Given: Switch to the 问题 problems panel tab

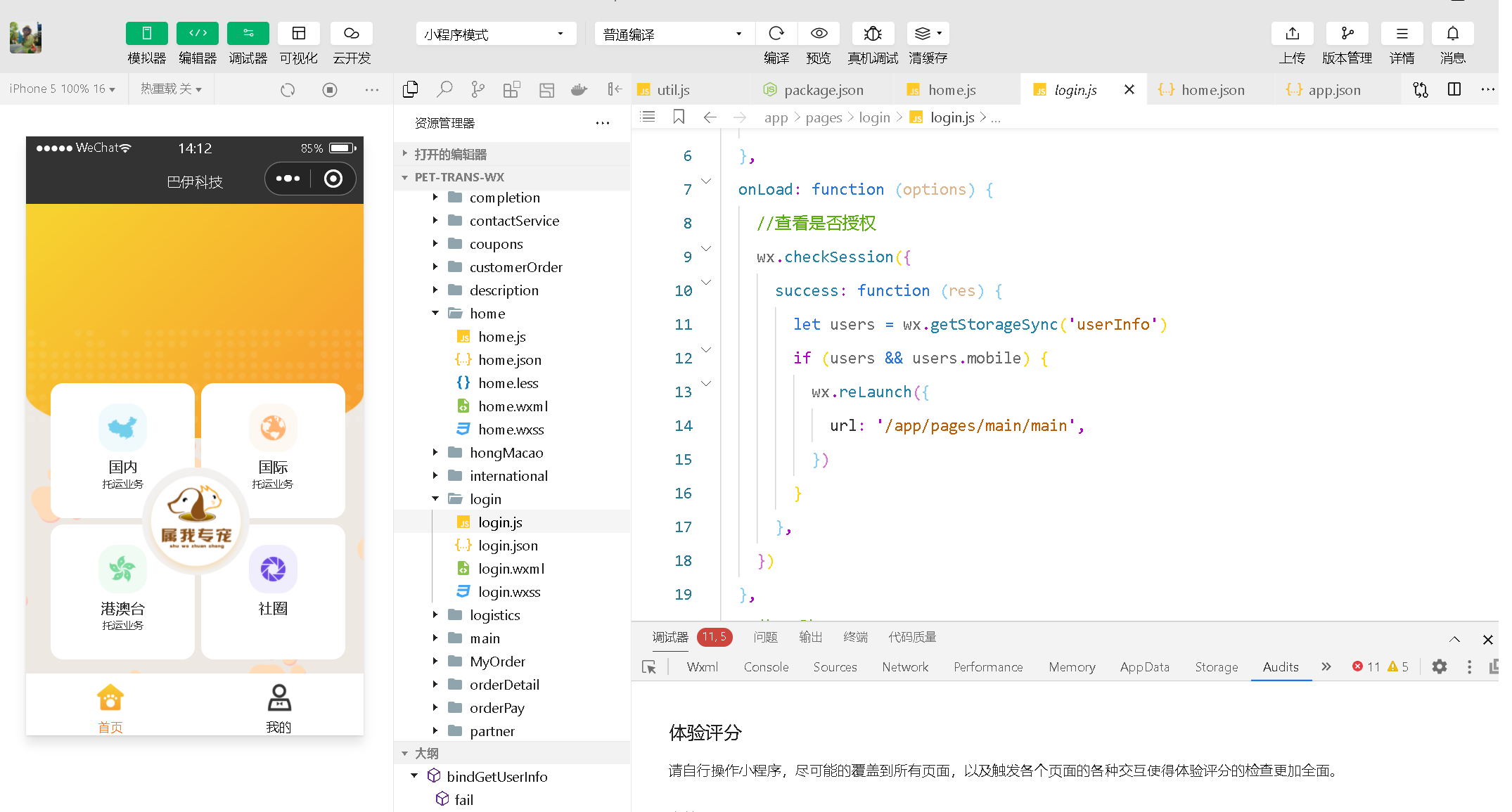Looking at the screenshot, I should 765,637.
